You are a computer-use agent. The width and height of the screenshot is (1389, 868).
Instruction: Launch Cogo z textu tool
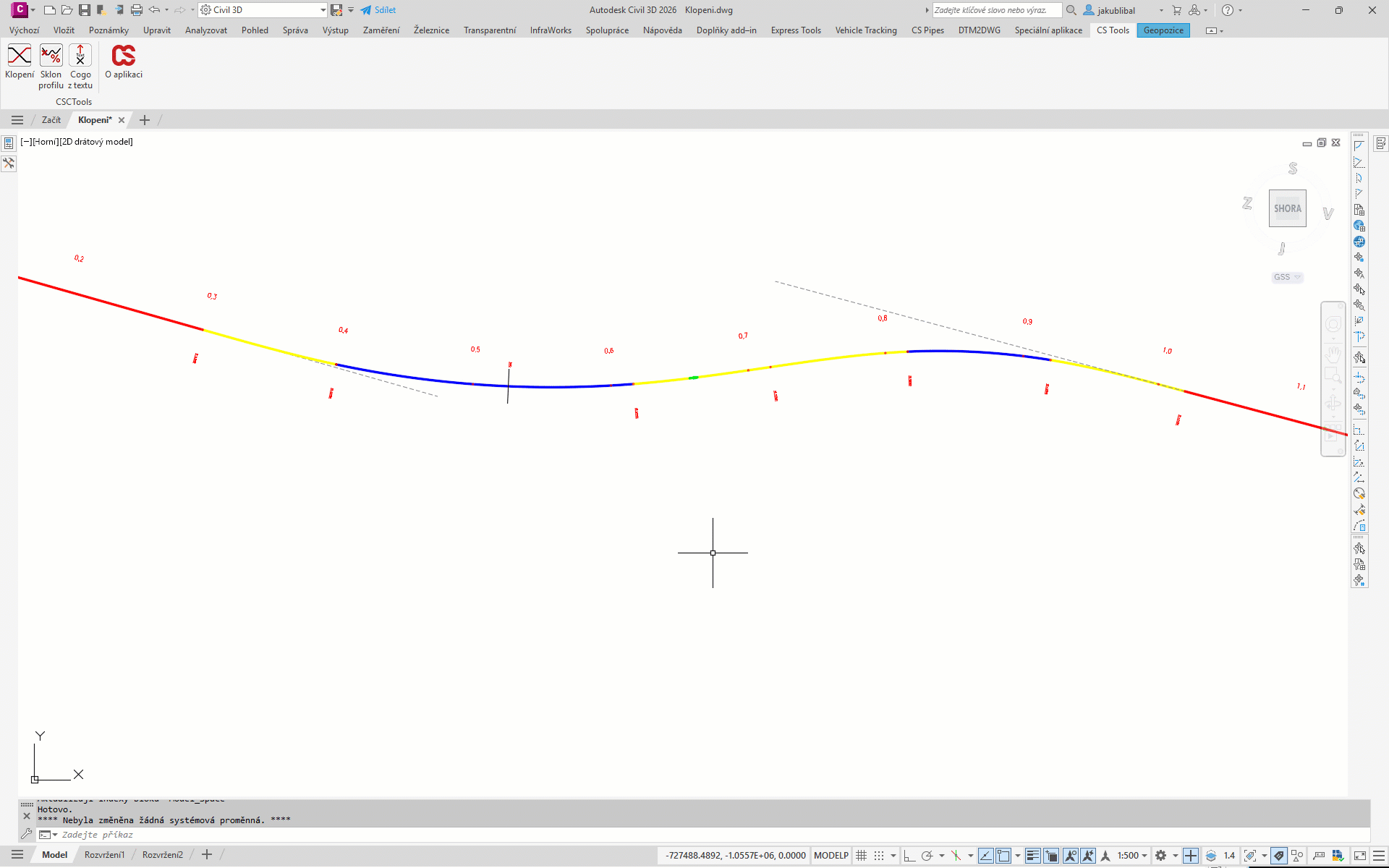pos(80,56)
